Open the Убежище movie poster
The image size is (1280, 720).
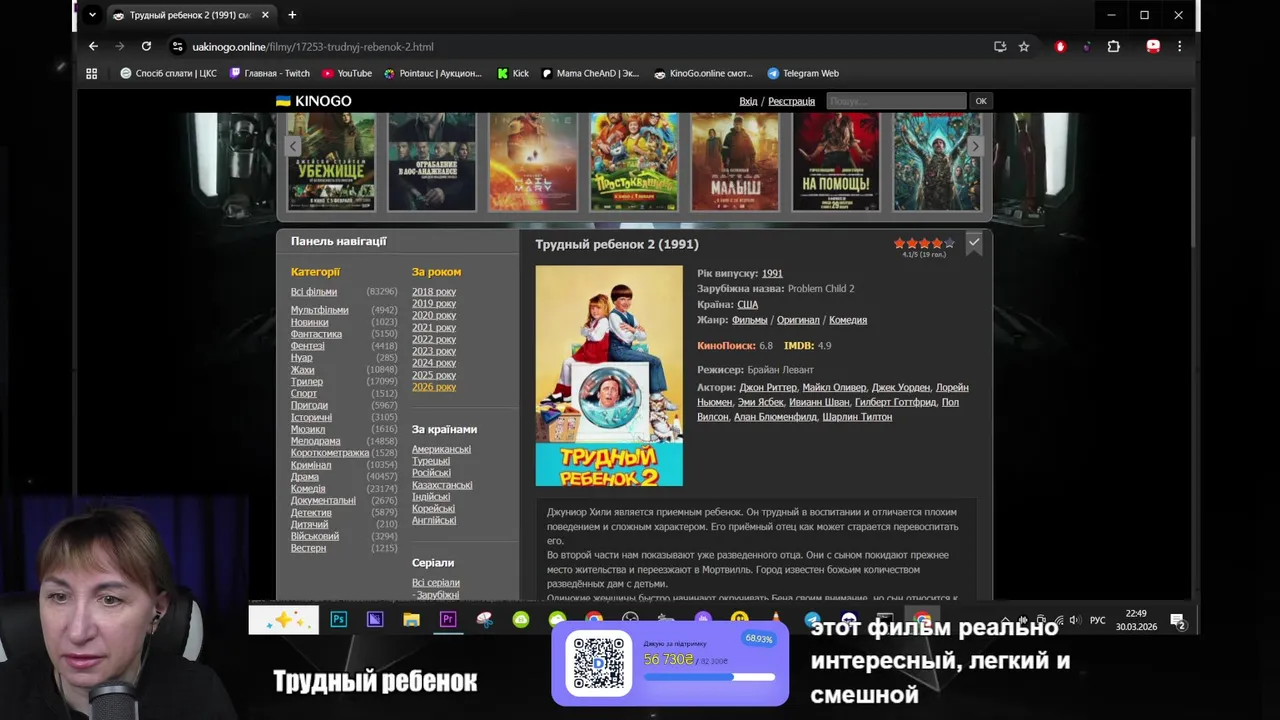pos(331,161)
